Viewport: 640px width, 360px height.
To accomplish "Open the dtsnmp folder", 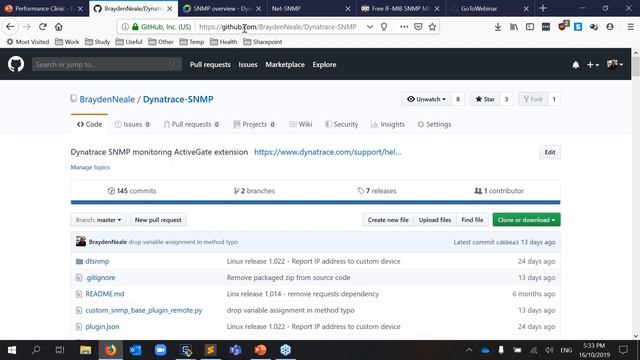I will [x=97, y=261].
